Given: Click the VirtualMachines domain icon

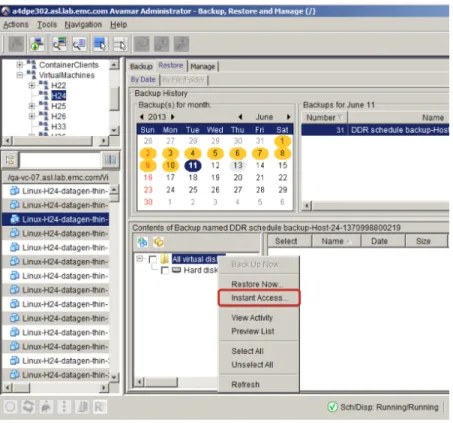Looking at the screenshot, I should pos(31,75).
